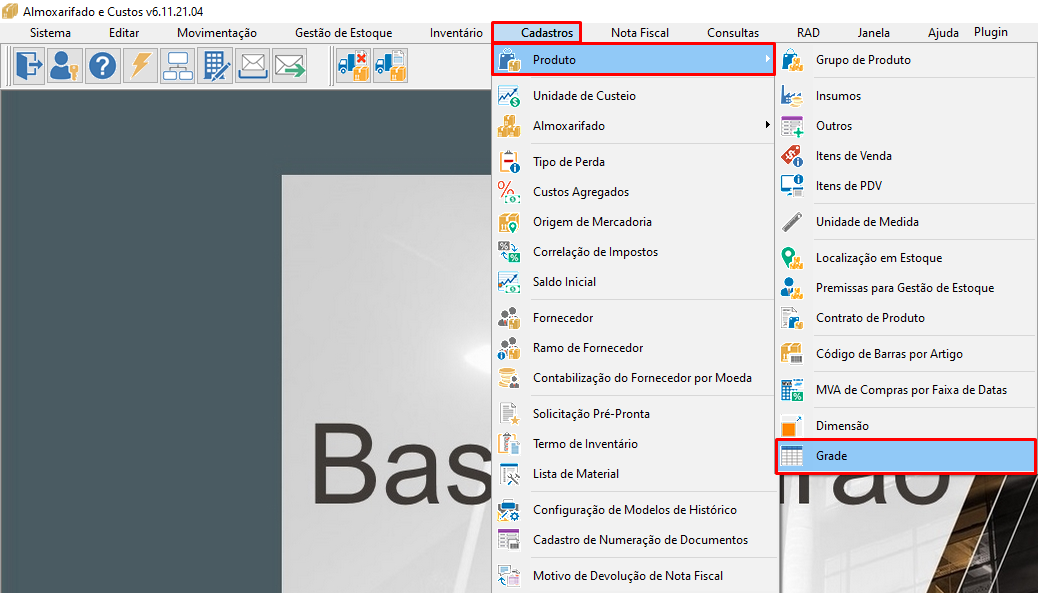Screen dimensions: 1038x593
Task: Select Outros from the Produto submenu
Action: coord(906,126)
